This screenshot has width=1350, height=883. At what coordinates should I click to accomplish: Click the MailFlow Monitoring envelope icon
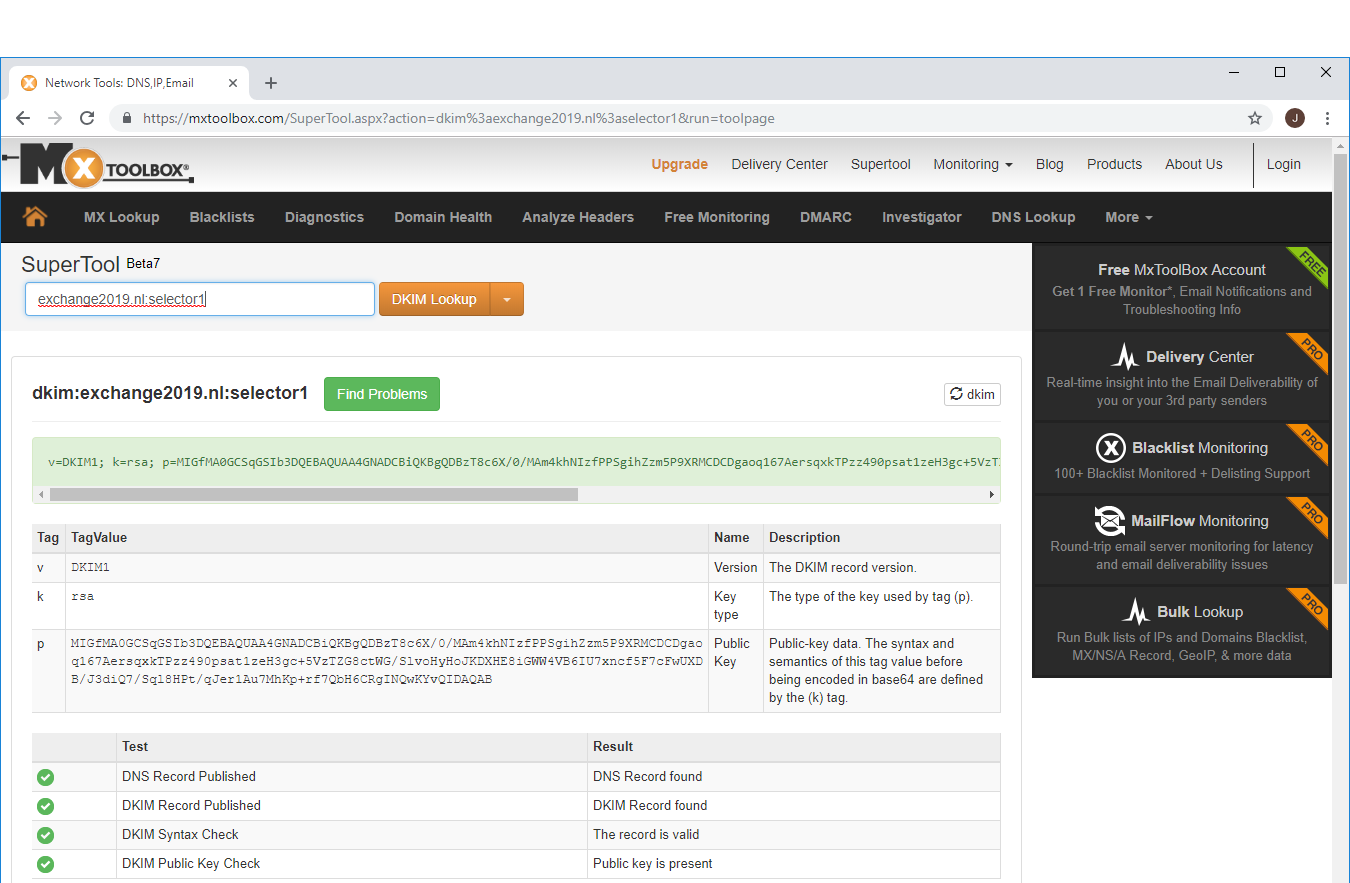click(x=1109, y=520)
